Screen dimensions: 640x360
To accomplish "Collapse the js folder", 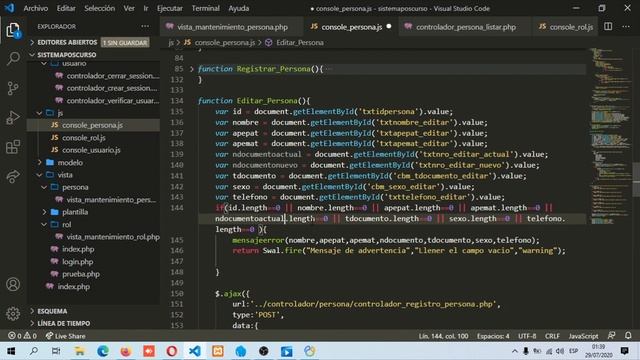I will click(x=60, y=113).
